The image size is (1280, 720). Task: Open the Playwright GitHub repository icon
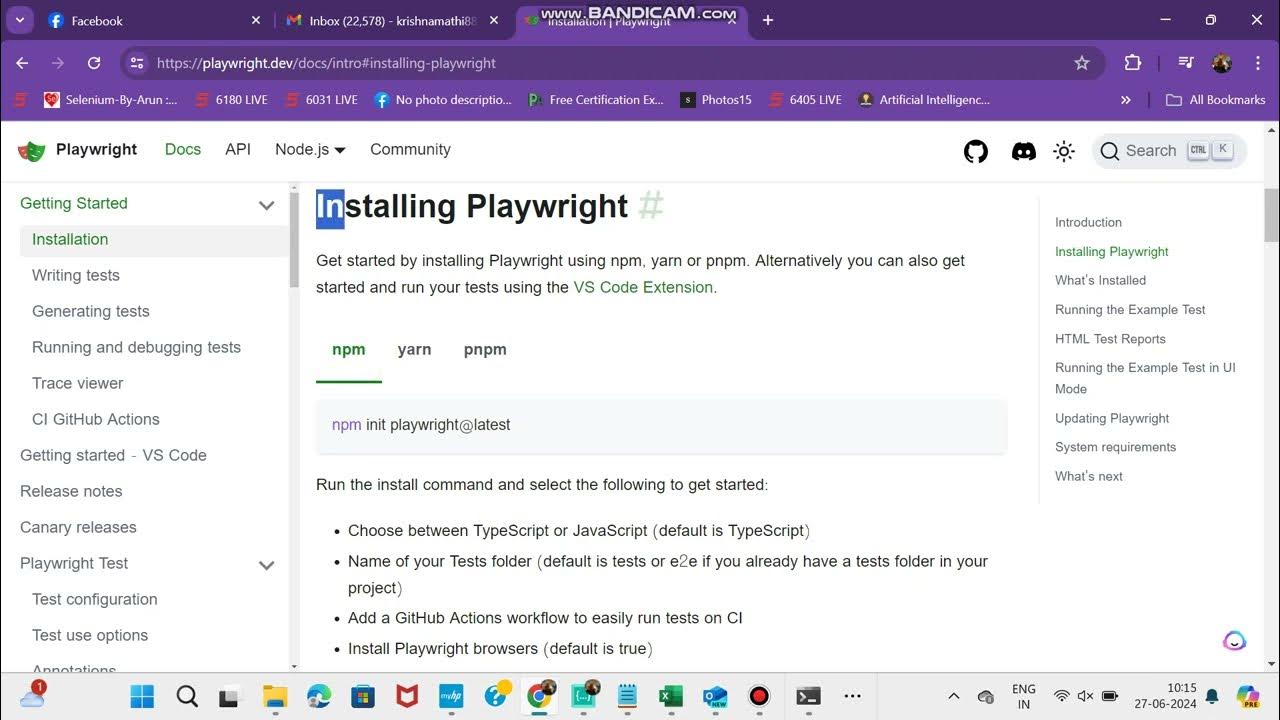click(x=975, y=151)
